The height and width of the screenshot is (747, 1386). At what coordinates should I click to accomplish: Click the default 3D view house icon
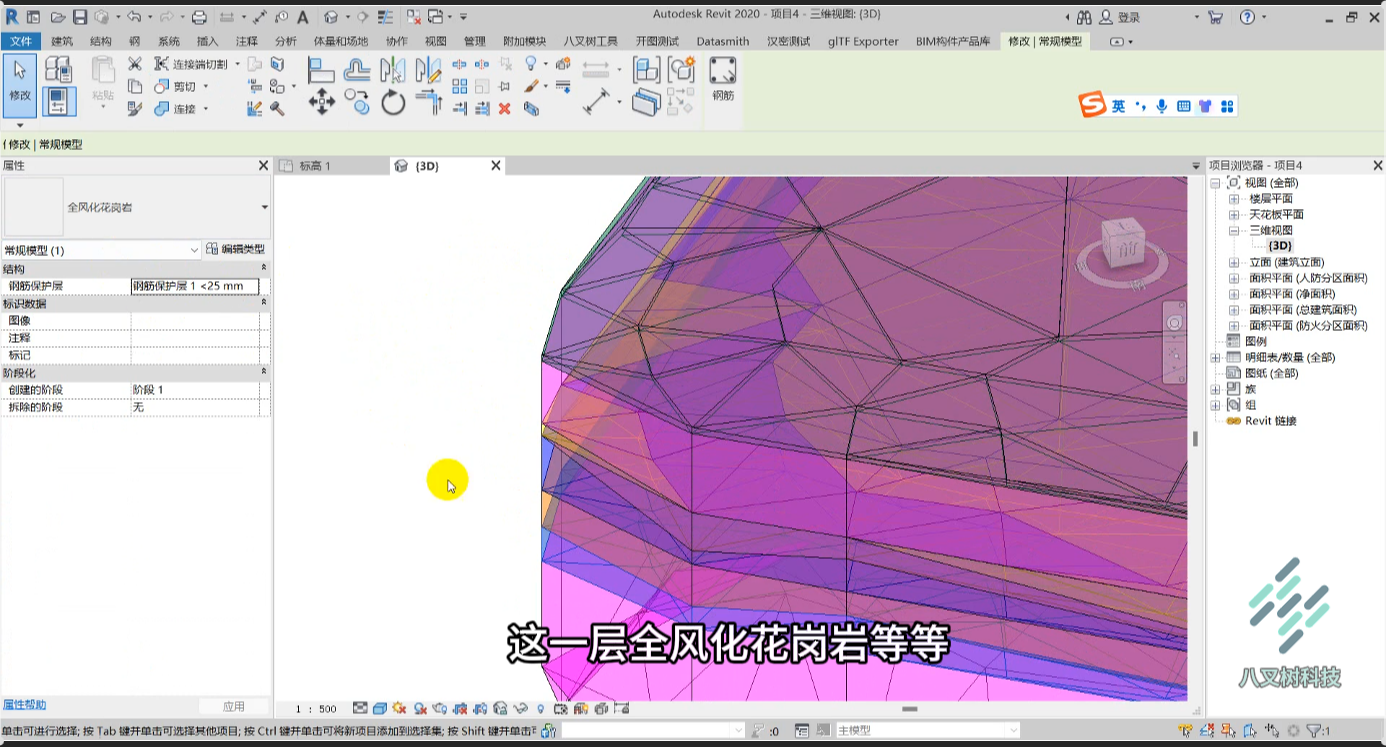pos(331,17)
